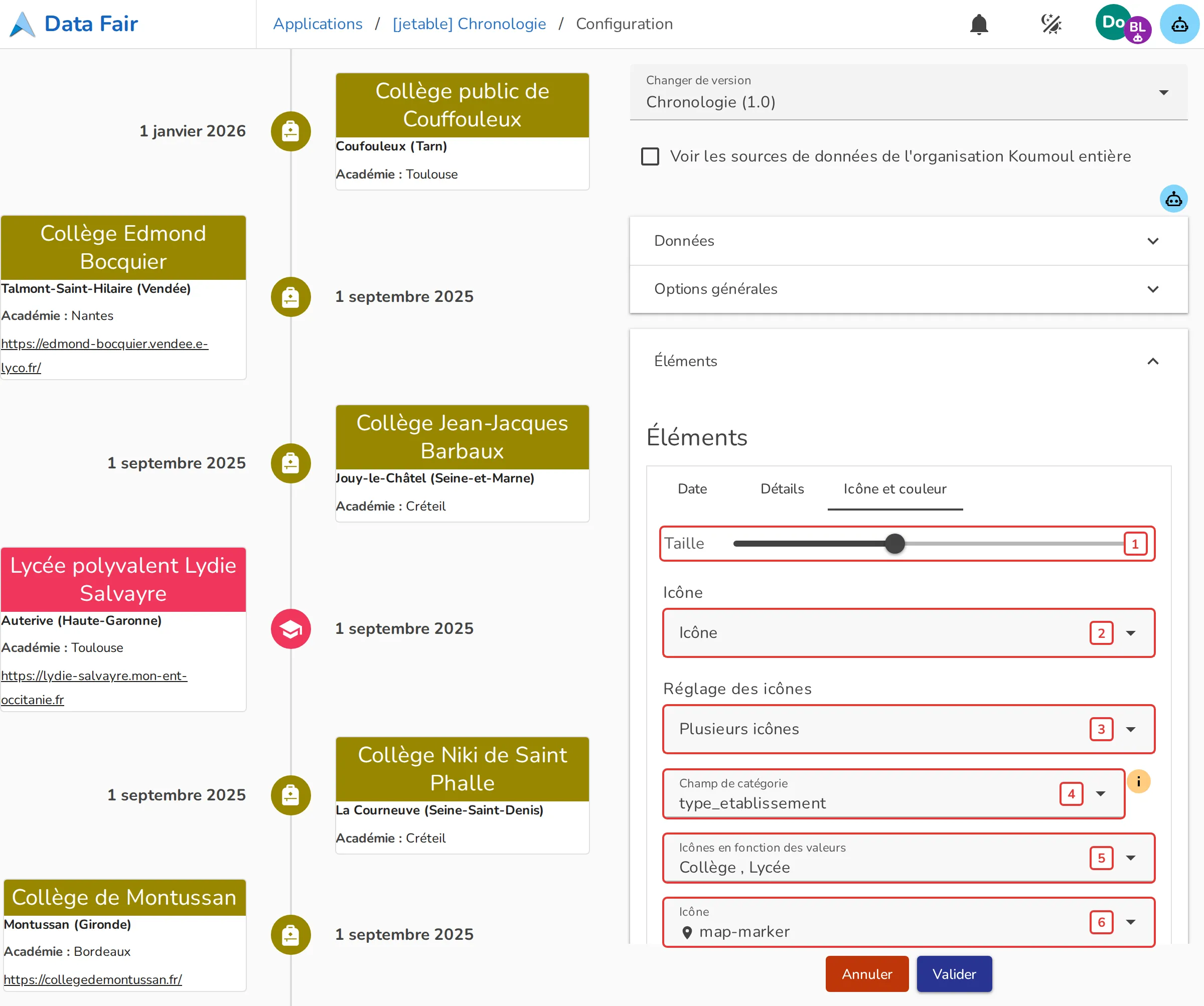Screen dimensions: 1204x1006
Task: Click timeline icon for Collège public de Couffouleux
Action: [290, 131]
